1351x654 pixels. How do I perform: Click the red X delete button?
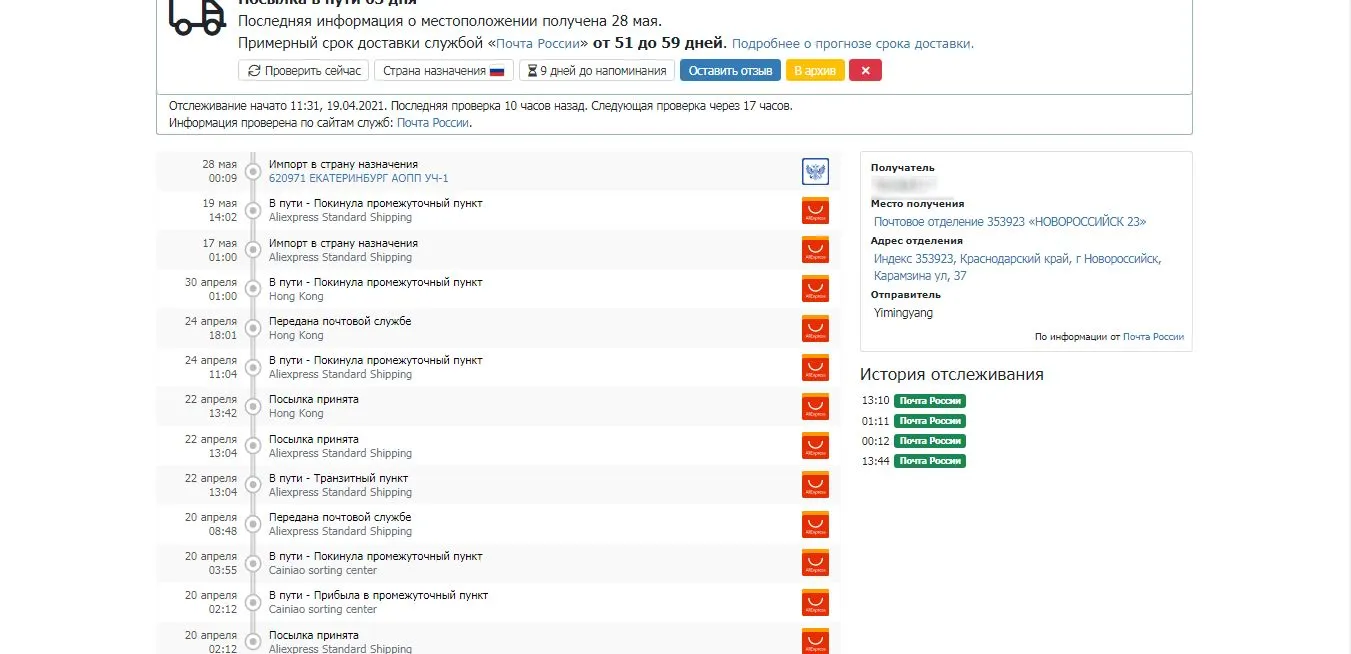point(865,70)
